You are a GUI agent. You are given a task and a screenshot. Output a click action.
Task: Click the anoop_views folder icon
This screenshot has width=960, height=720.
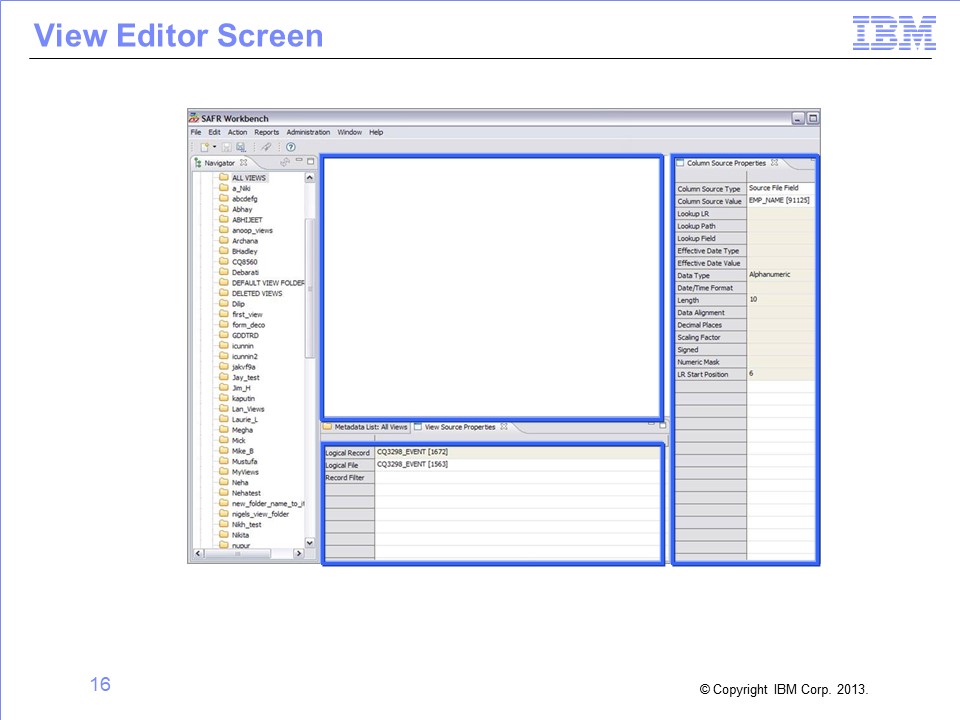(223, 230)
